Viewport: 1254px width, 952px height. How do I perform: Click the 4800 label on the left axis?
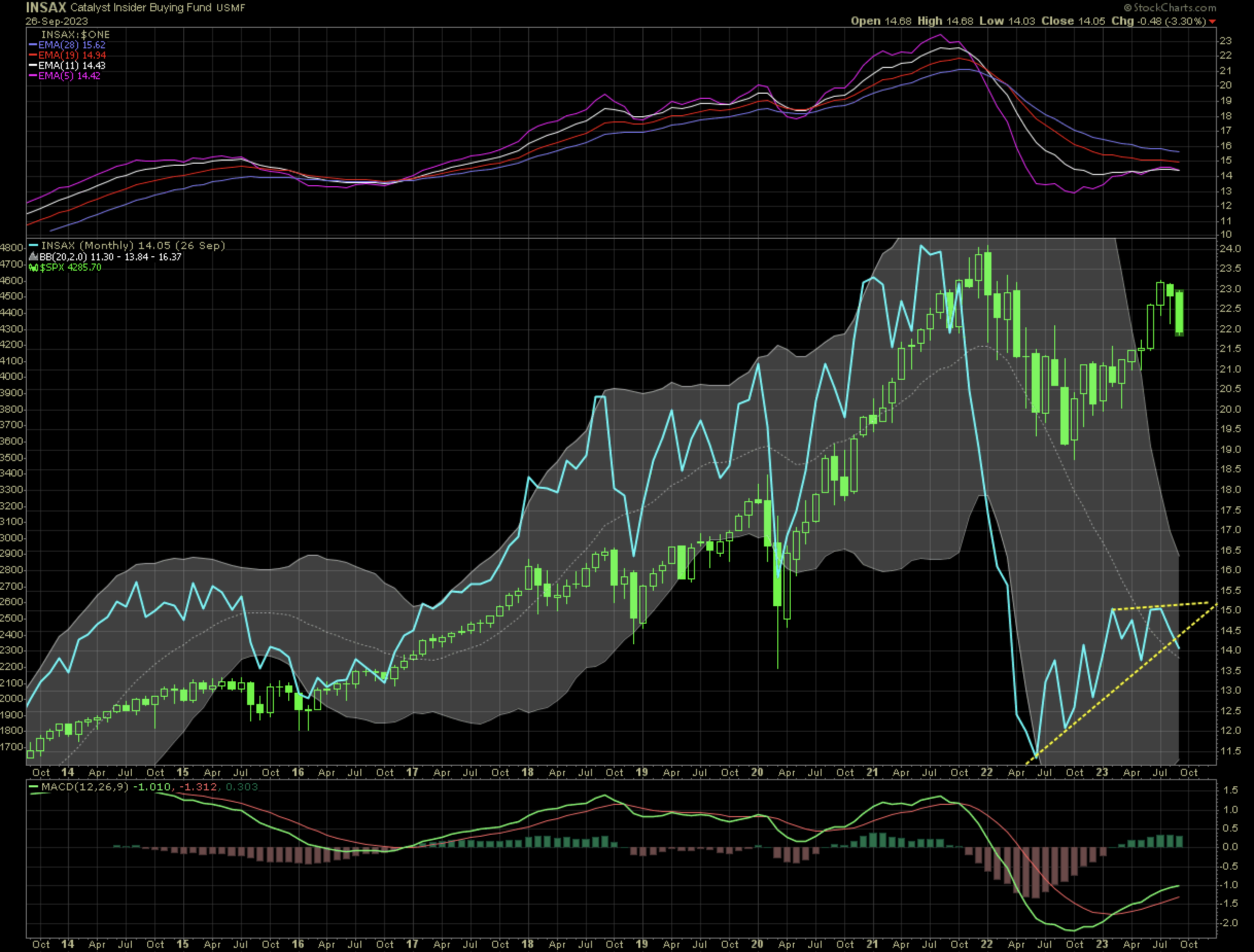point(11,248)
